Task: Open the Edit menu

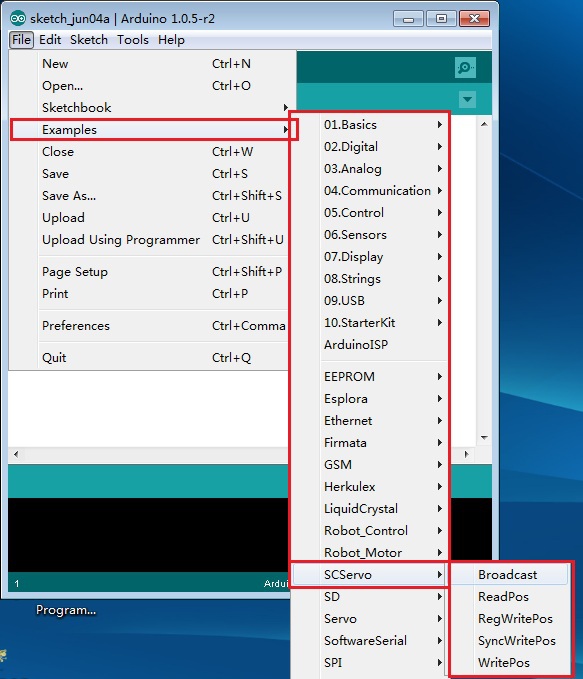Action: pyautogui.click(x=50, y=40)
